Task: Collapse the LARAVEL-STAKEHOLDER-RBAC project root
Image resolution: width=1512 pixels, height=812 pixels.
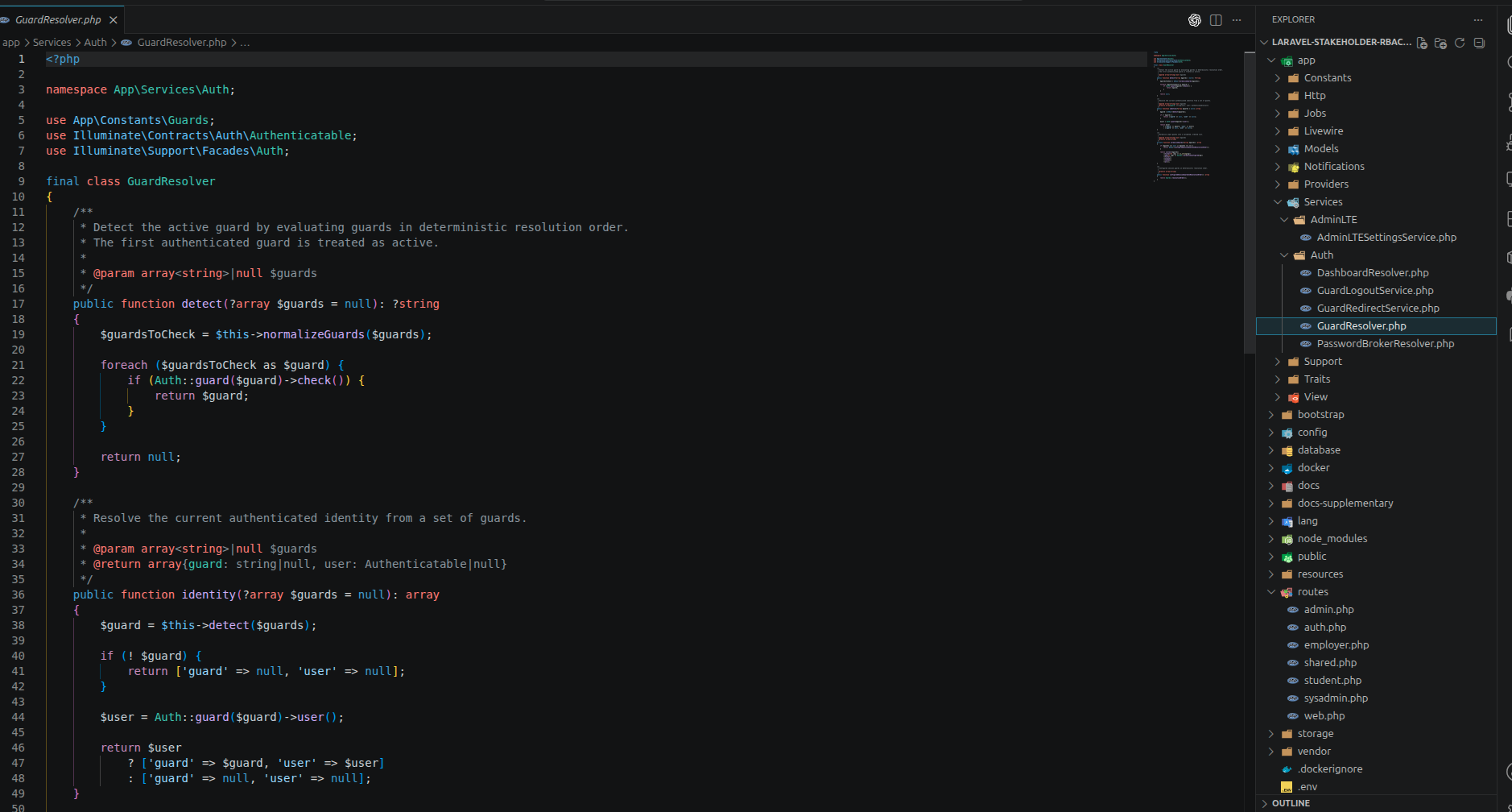Action: (1264, 43)
